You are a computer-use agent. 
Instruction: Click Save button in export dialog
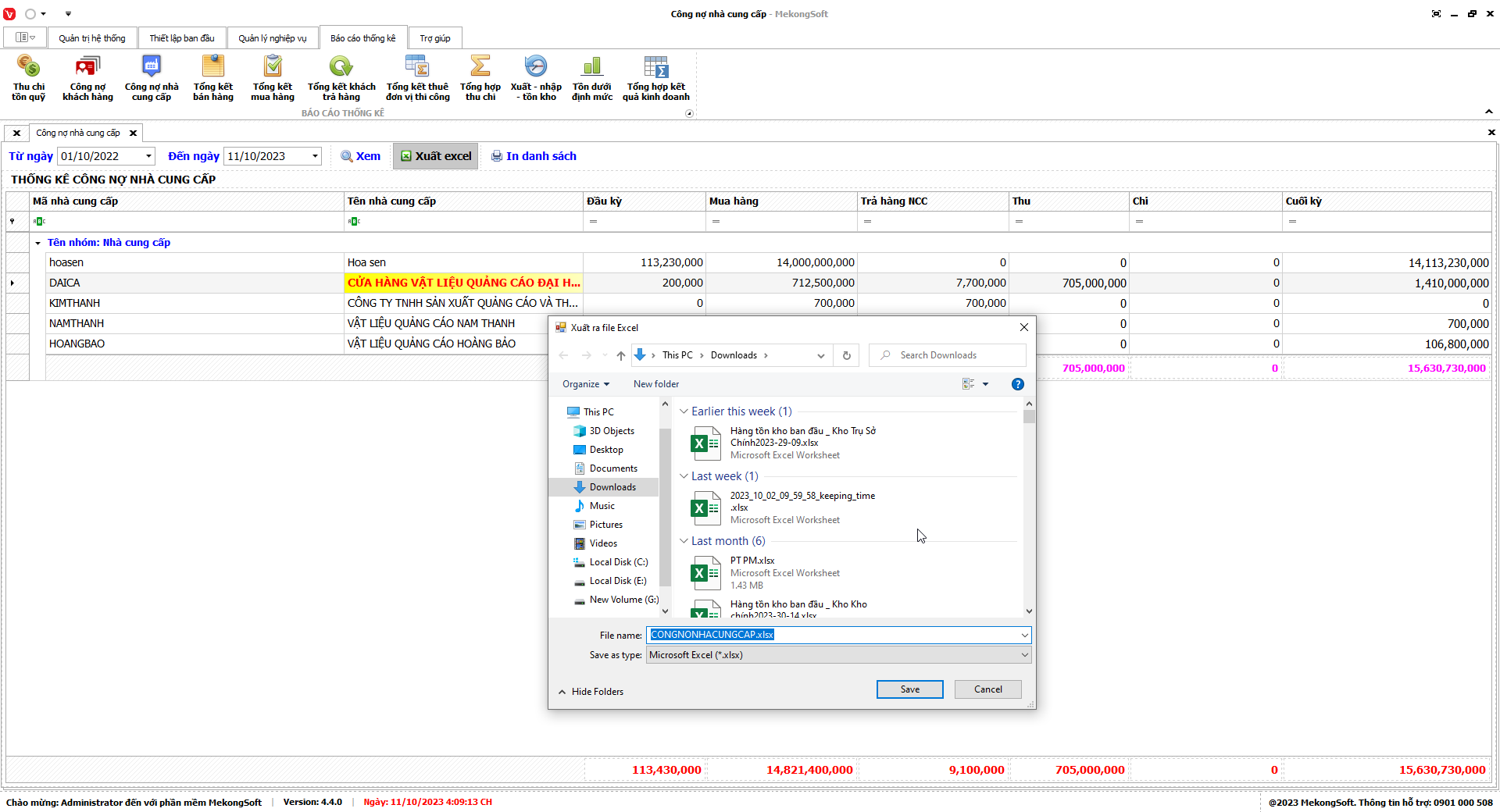pos(909,689)
